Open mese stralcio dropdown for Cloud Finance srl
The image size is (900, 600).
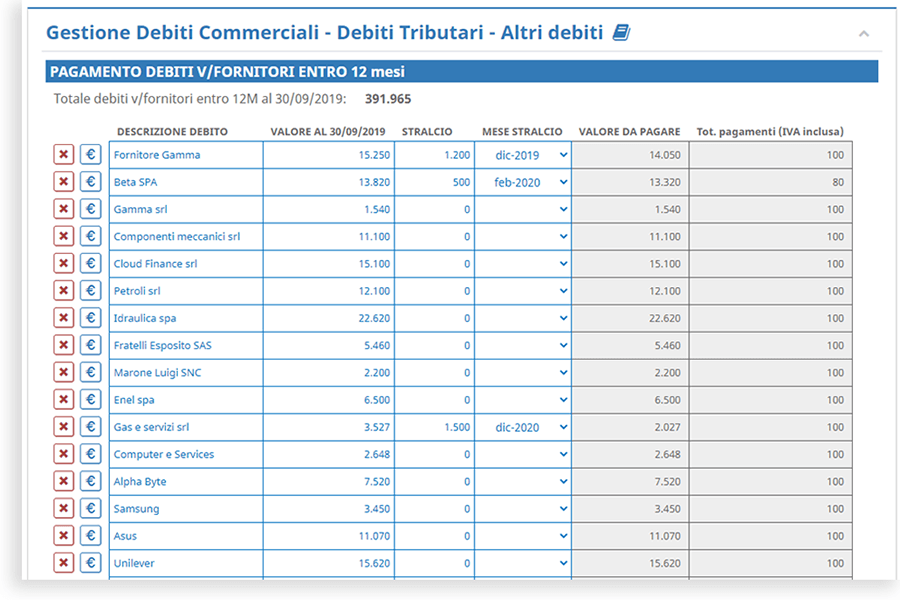coord(523,264)
